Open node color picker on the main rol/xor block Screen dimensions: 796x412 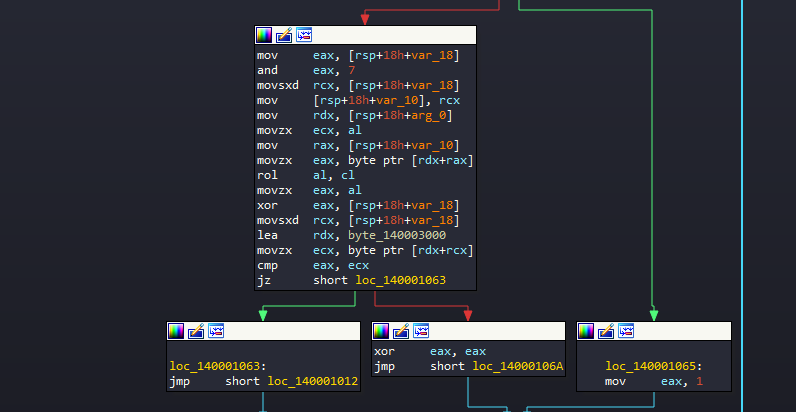click(264, 35)
